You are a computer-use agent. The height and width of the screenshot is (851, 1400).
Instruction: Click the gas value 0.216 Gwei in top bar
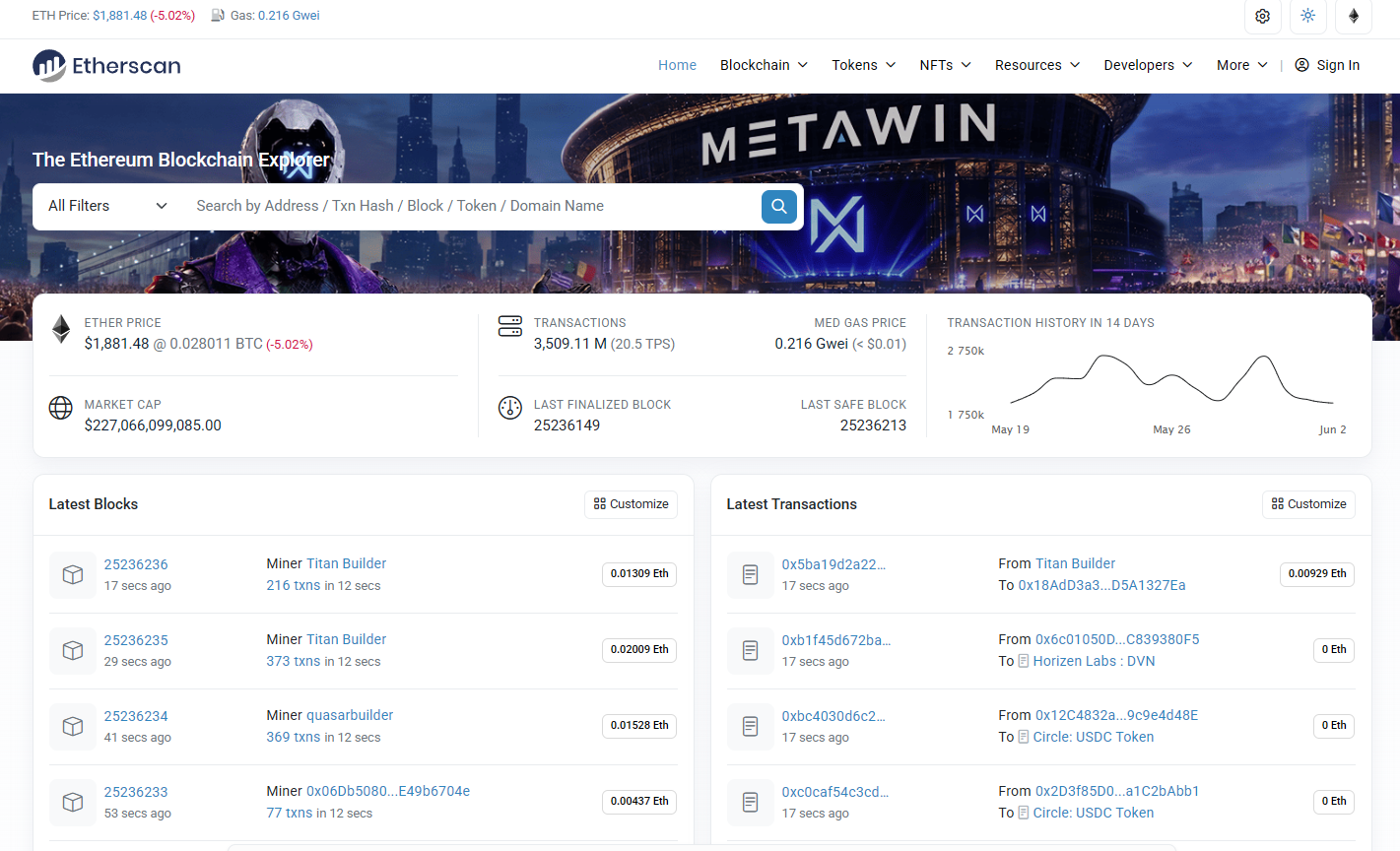289,16
